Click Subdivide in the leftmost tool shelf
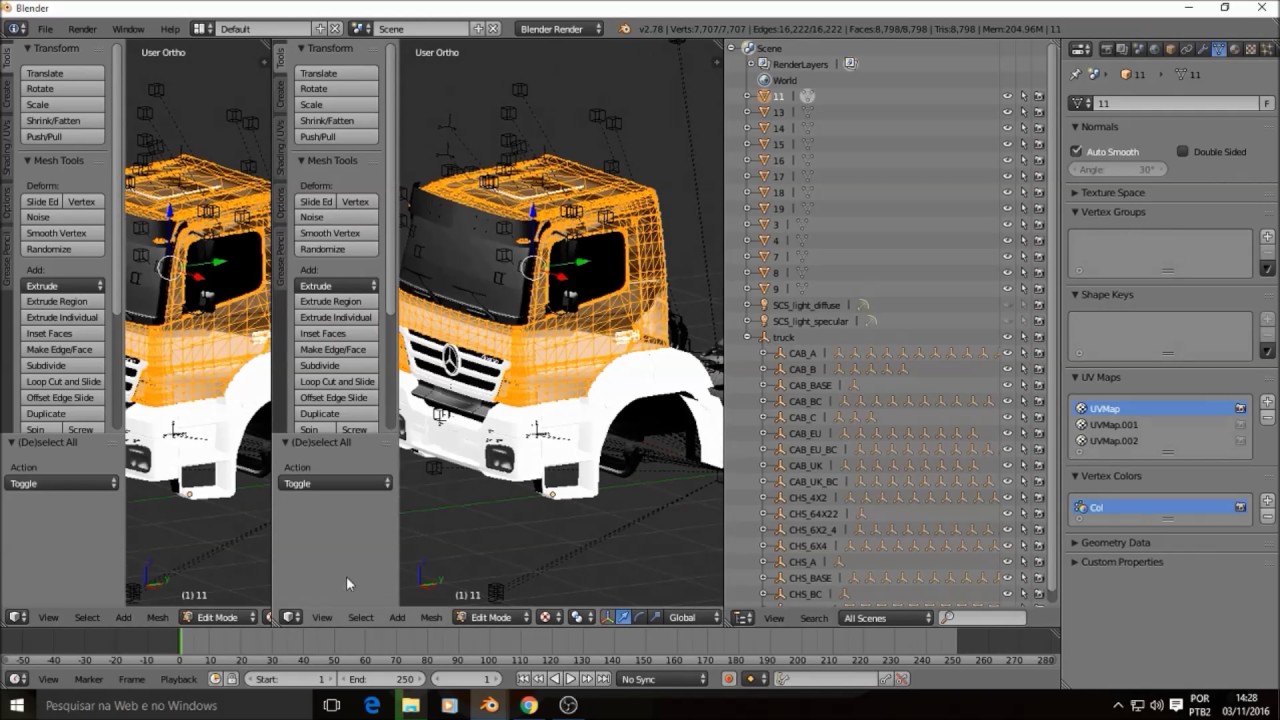The image size is (1280, 720). tap(63, 365)
